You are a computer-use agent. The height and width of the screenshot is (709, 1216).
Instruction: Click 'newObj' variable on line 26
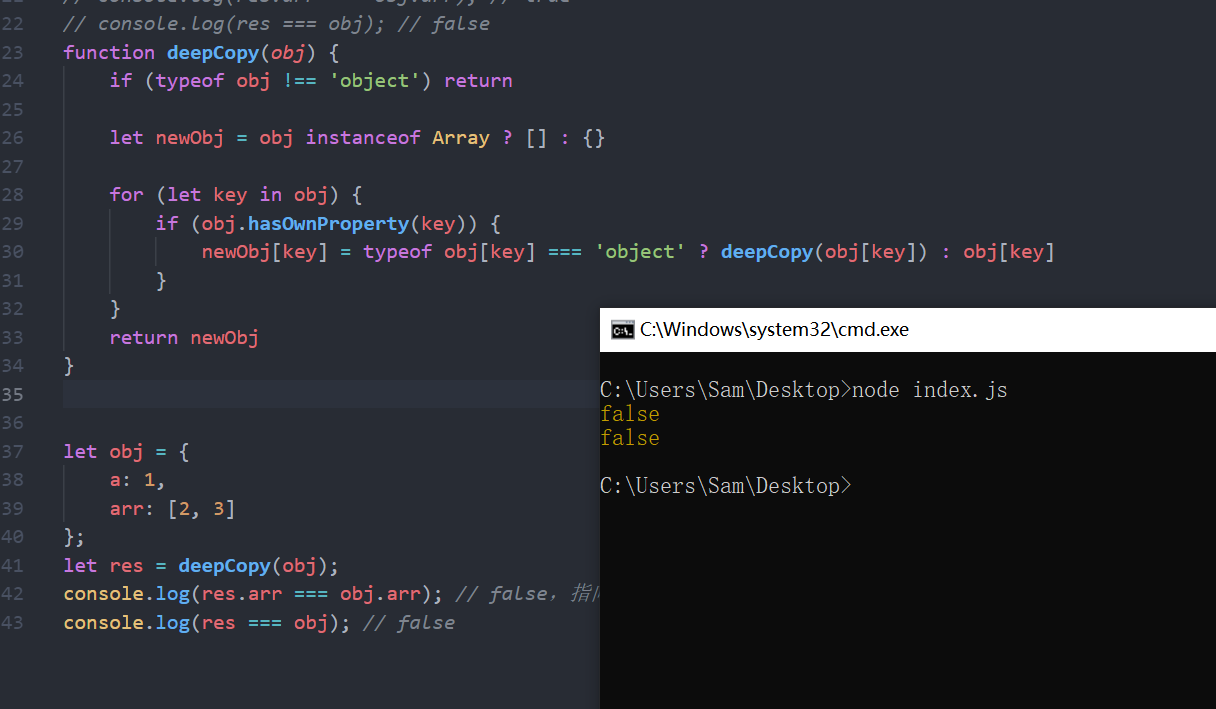point(190,138)
